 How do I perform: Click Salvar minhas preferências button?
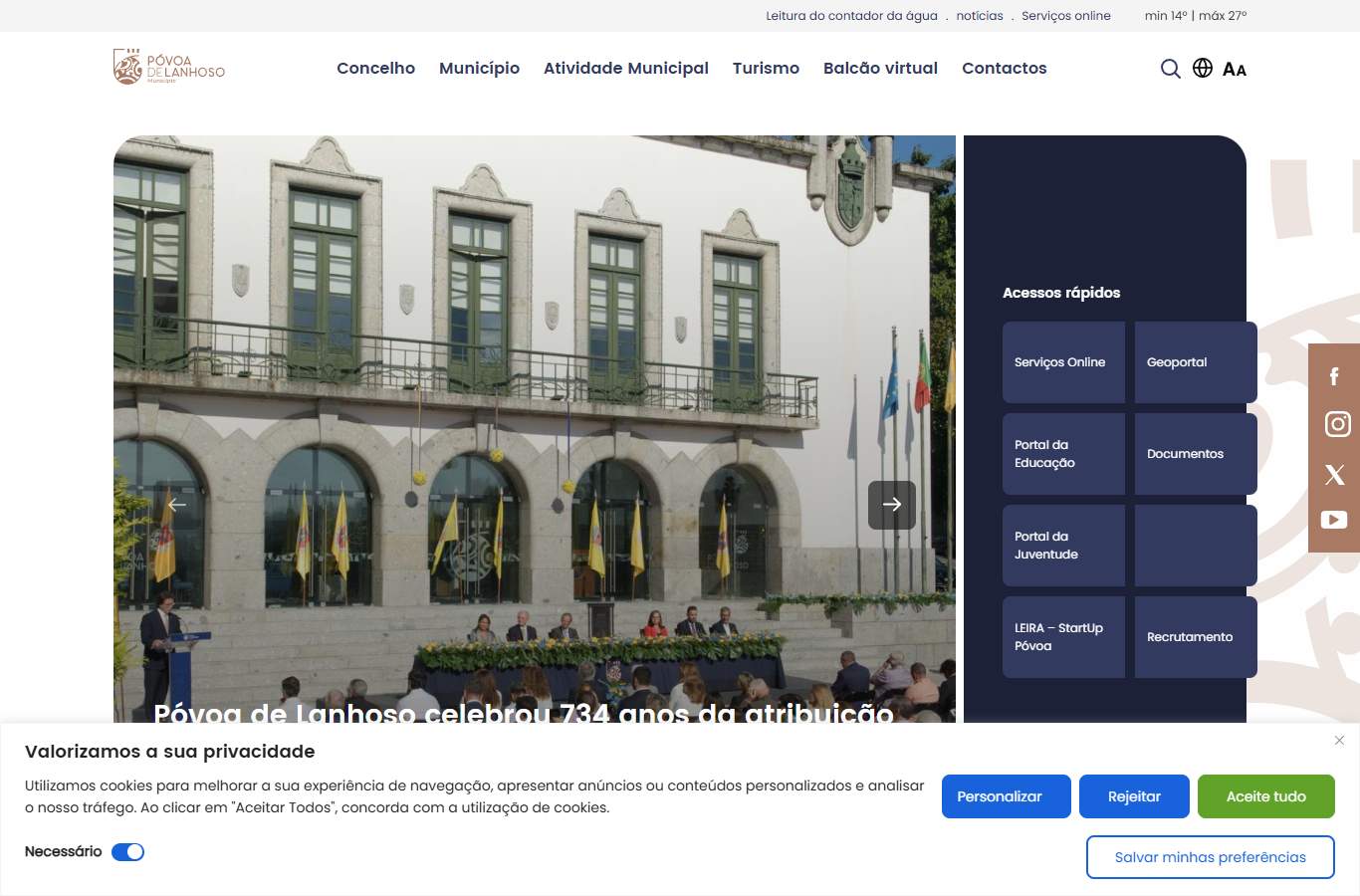(x=1211, y=857)
